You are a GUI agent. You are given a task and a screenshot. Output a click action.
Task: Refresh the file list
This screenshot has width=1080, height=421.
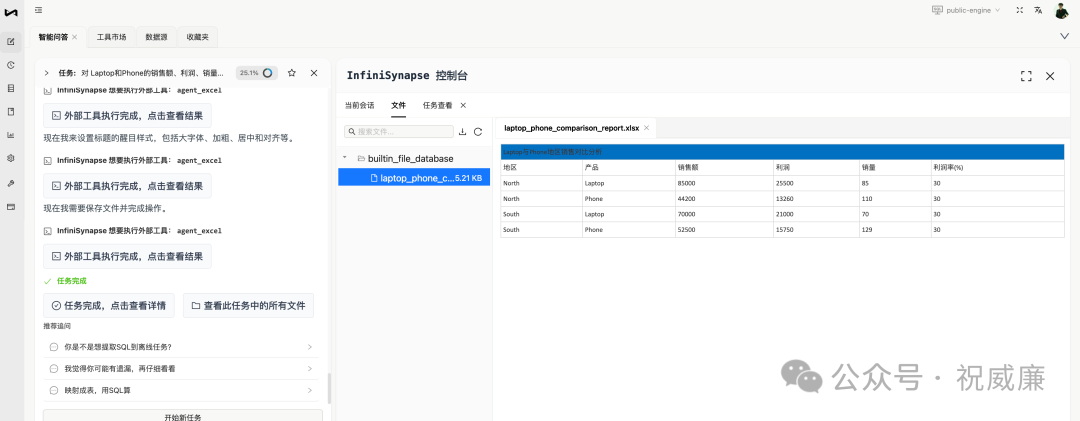(x=478, y=131)
